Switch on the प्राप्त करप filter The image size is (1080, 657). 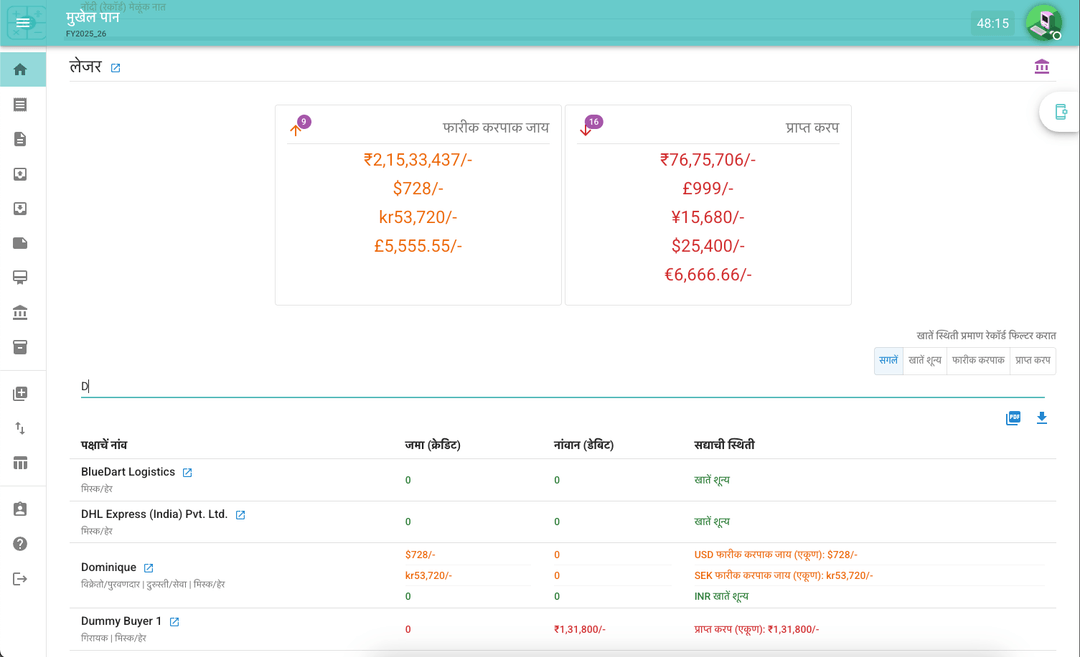1032,361
